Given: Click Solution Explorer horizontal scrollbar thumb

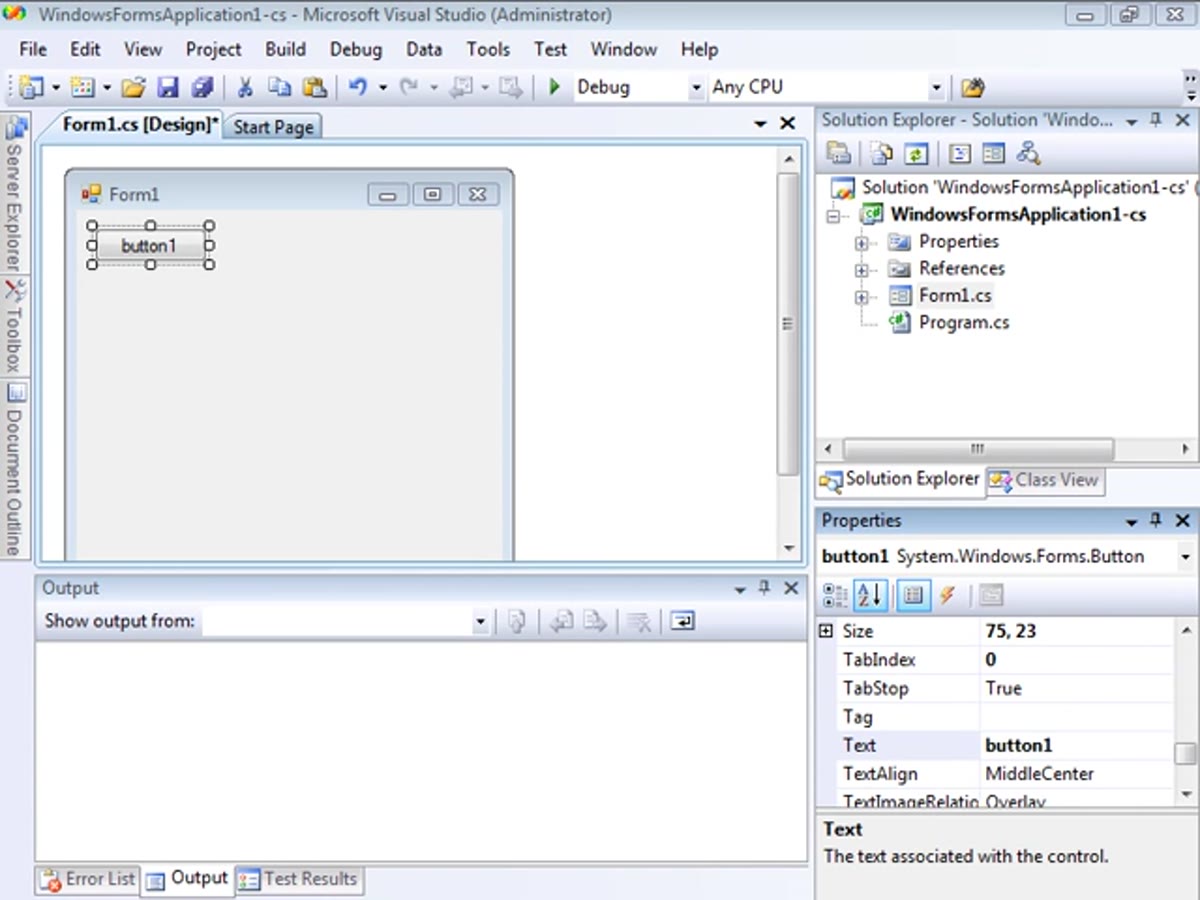Looking at the screenshot, I should tap(978, 449).
